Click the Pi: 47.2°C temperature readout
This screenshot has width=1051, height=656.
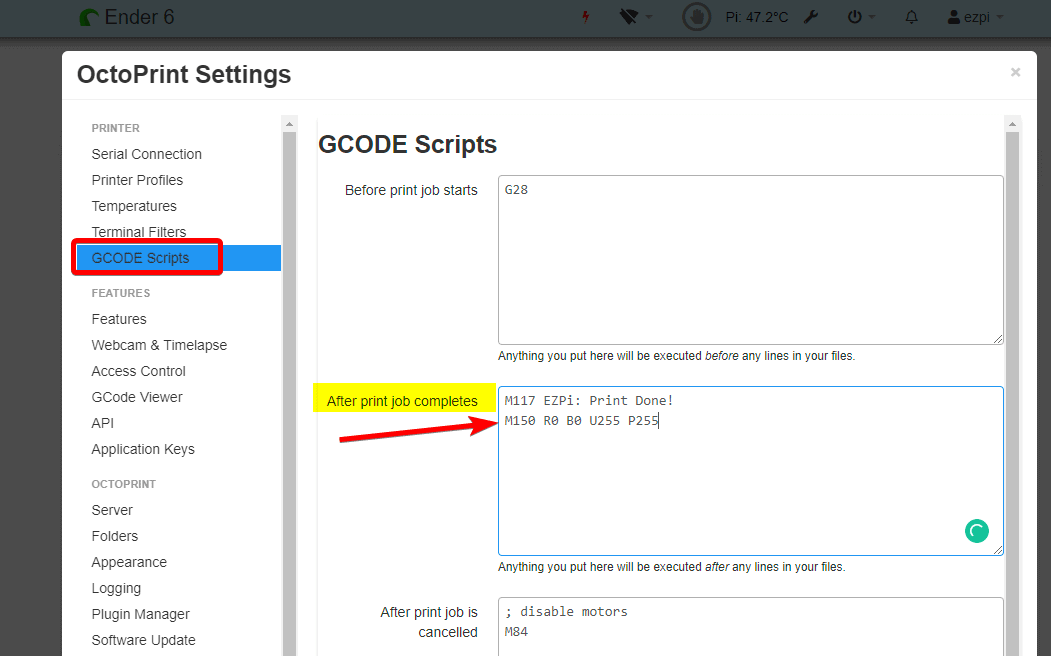(x=757, y=17)
